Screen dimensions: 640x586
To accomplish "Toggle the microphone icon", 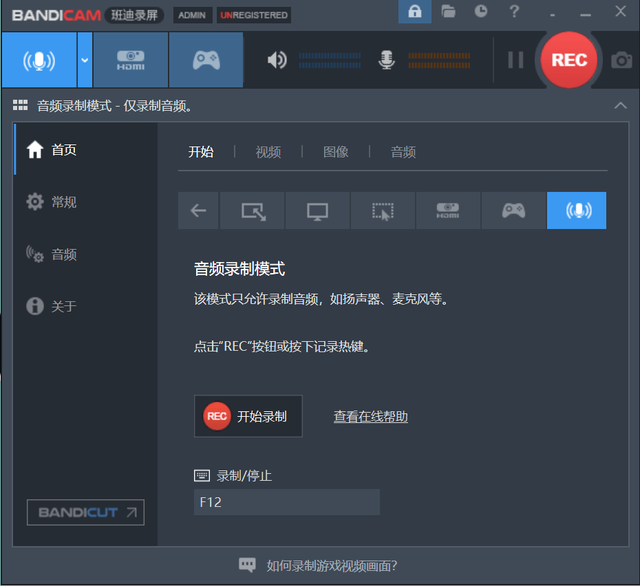I will (386, 60).
